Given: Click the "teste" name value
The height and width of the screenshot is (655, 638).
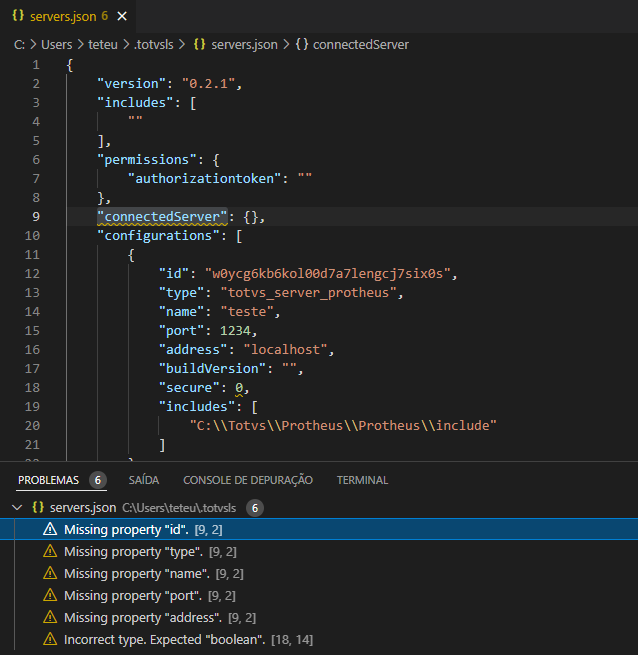Looking at the screenshot, I should [247, 312].
